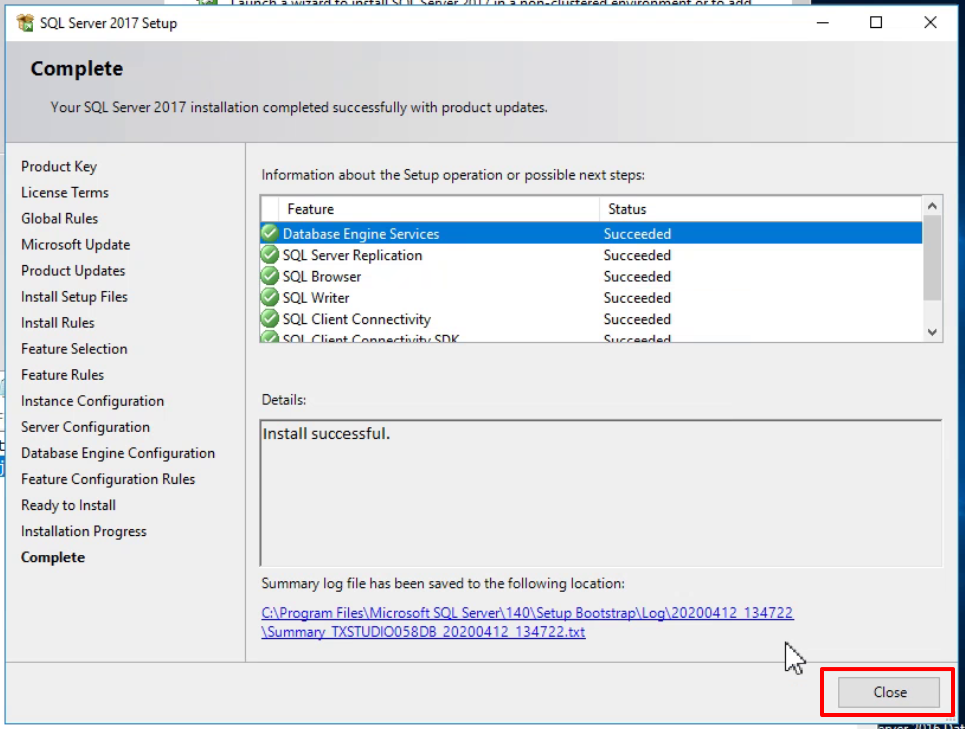Click the SQL Server Setup title bar icon
The image size is (965, 729).
25,23
